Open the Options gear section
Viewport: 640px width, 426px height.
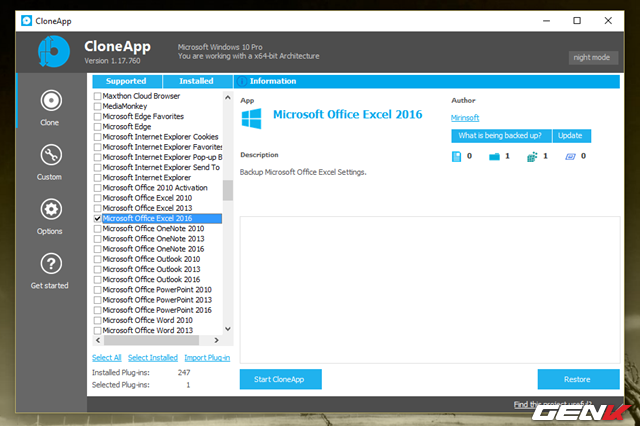pyautogui.click(x=51, y=216)
